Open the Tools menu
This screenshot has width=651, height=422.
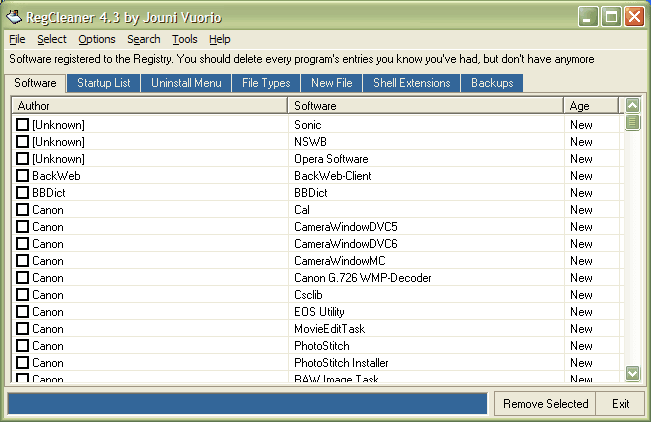click(x=185, y=39)
